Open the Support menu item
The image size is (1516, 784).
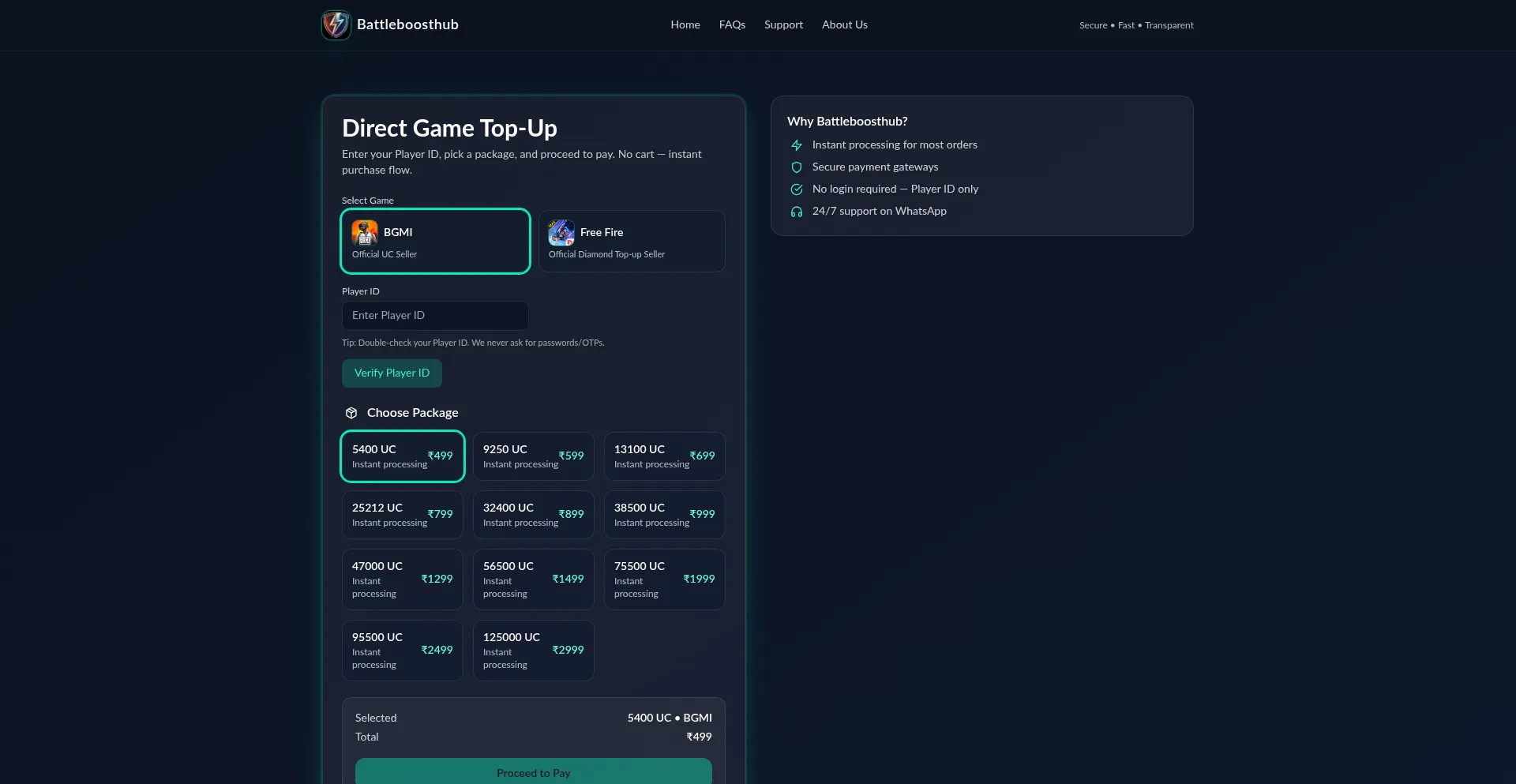point(783,25)
